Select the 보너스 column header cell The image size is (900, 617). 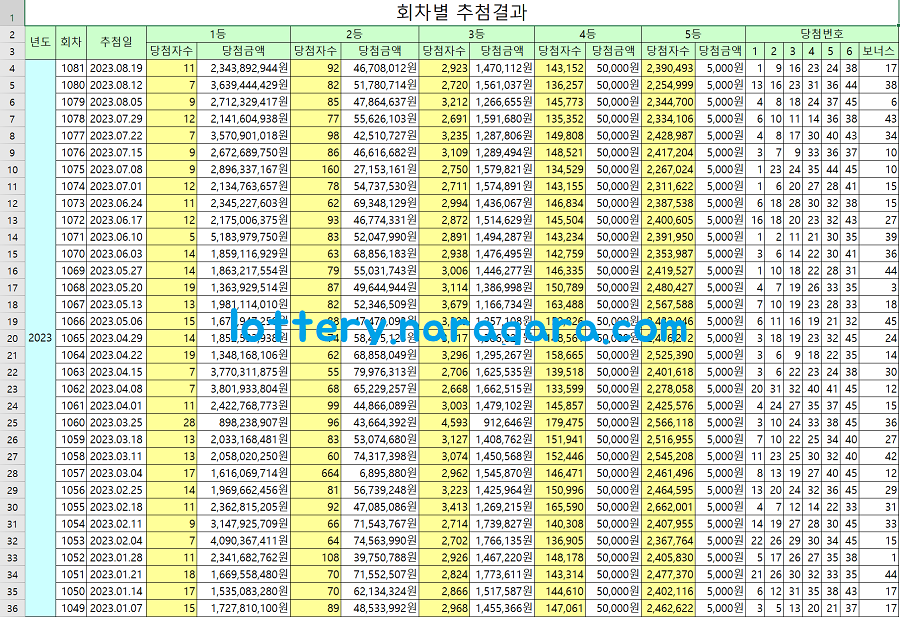tap(879, 49)
